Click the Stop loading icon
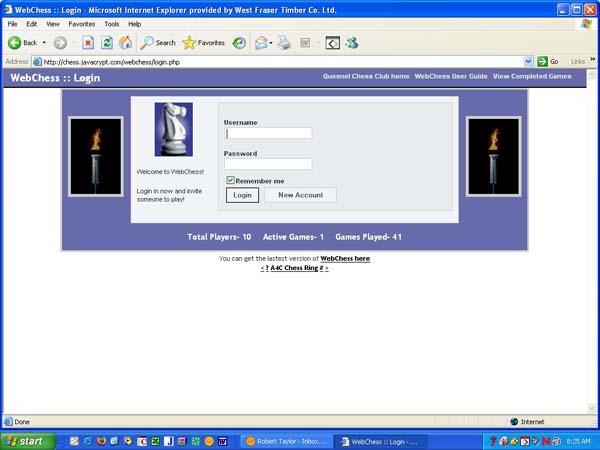This screenshot has width=600, height=450. click(x=88, y=43)
